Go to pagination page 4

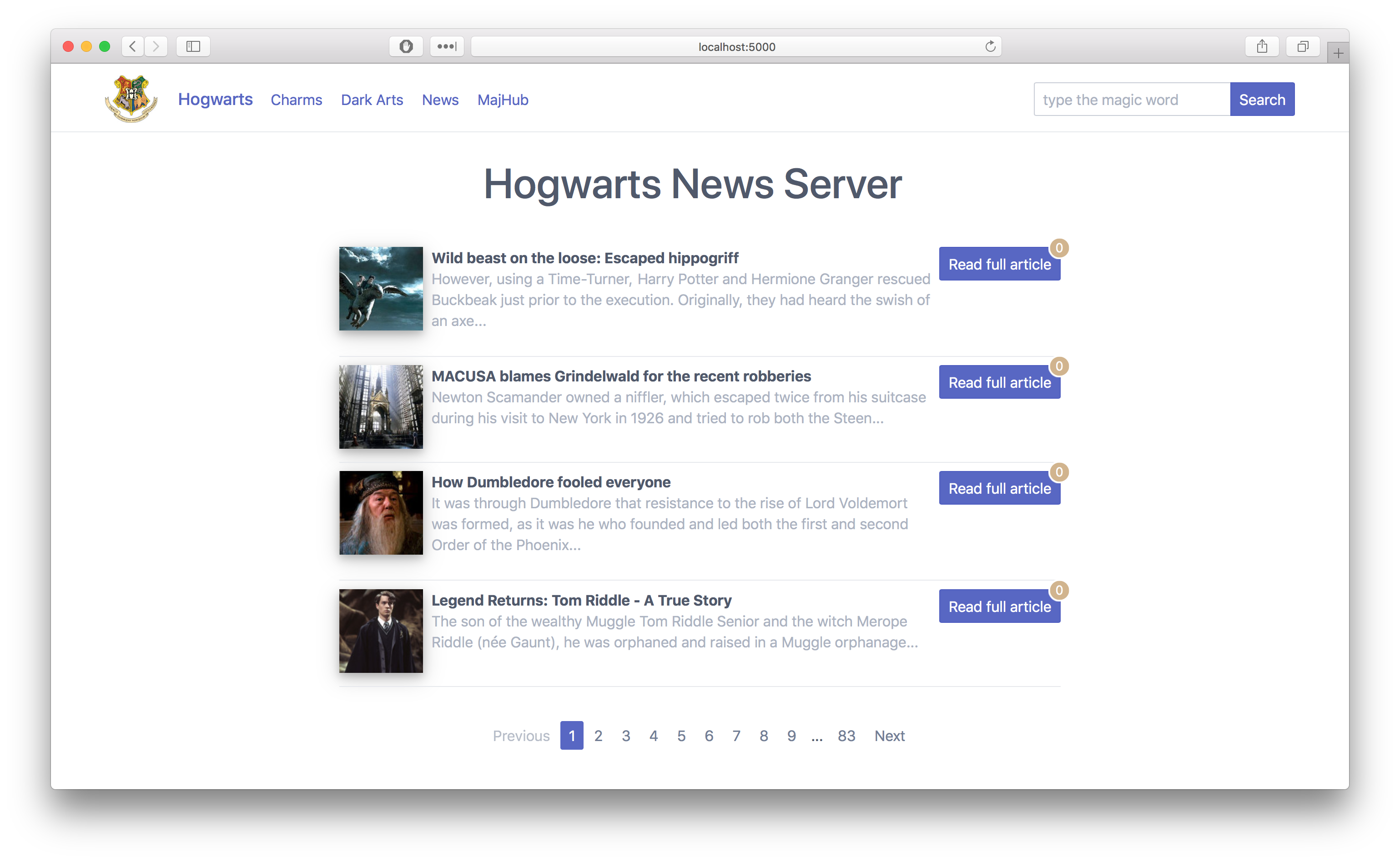point(654,736)
